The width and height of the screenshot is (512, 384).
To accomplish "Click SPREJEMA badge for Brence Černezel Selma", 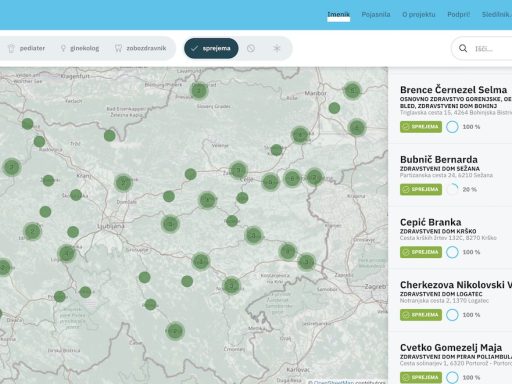I will pyautogui.click(x=421, y=127).
